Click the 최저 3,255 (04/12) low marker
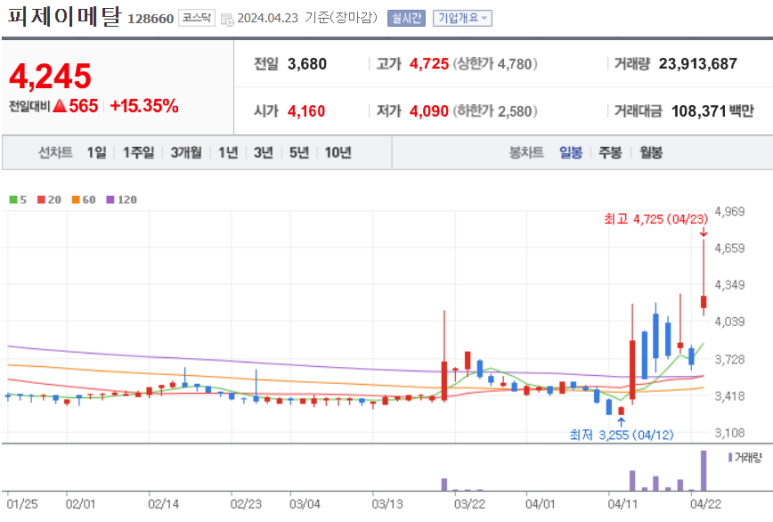Viewport: 773px width, 522px height. tap(621, 435)
